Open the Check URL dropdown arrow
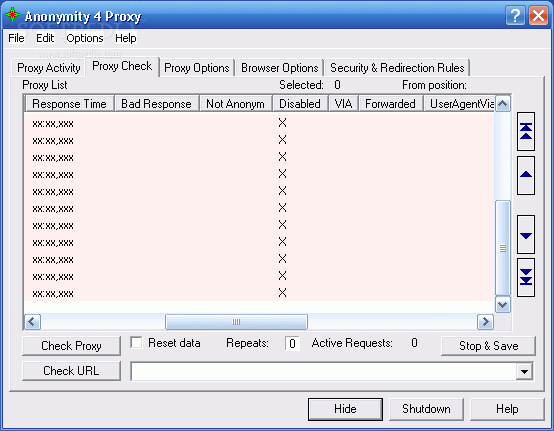The width and height of the screenshot is (554, 431). click(x=524, y=371)
